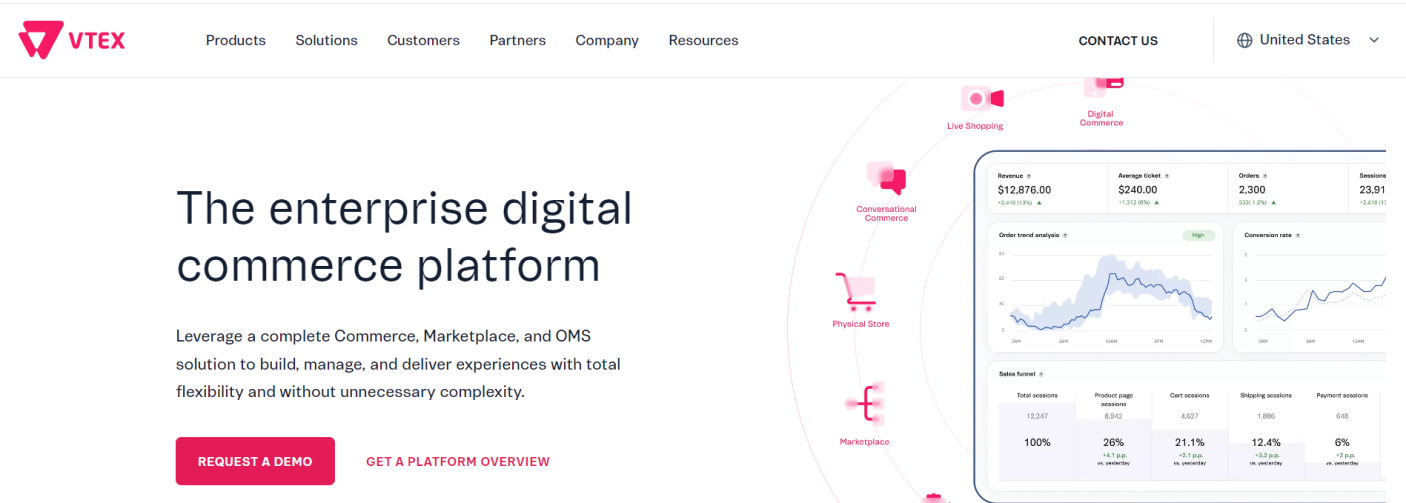Click the Physical Store label
1406x503 pixels.
[861, 324]
